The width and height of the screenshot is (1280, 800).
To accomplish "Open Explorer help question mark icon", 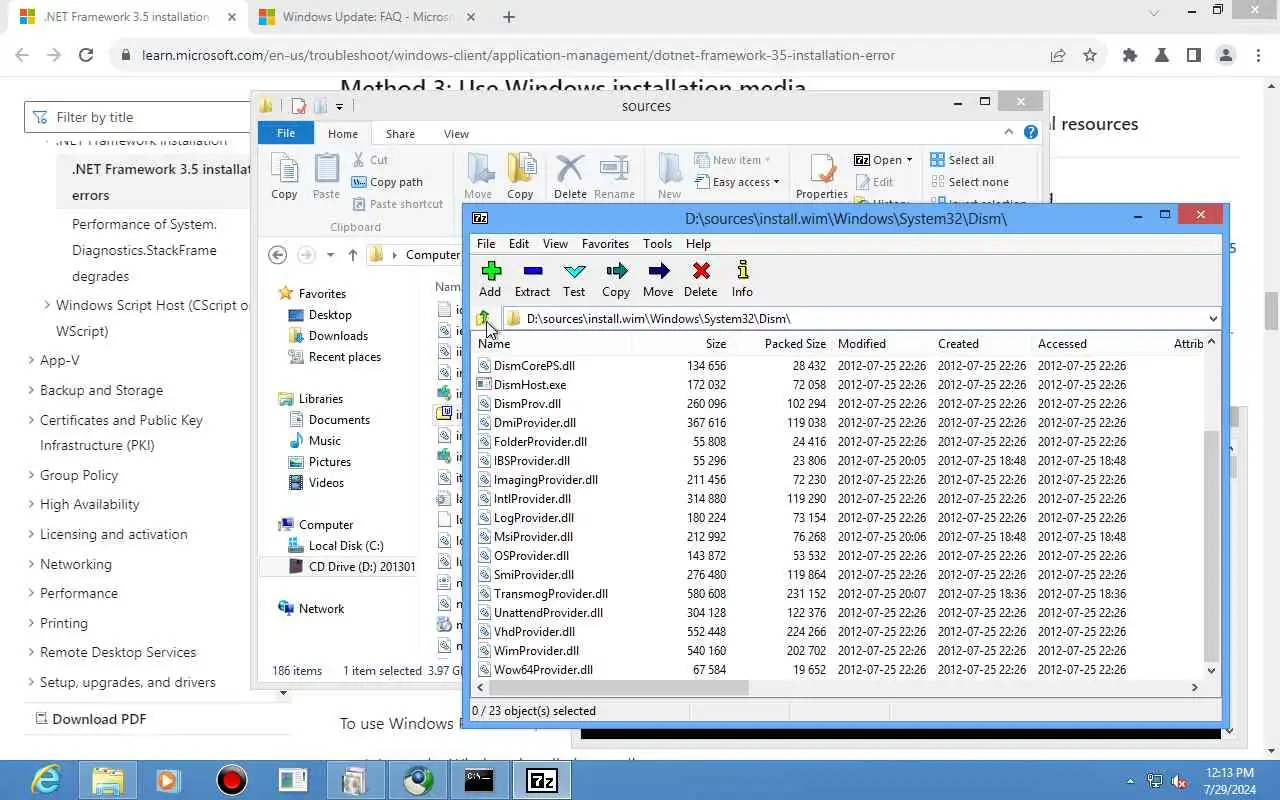I will pyautogui.click(x=1031, y=132).
